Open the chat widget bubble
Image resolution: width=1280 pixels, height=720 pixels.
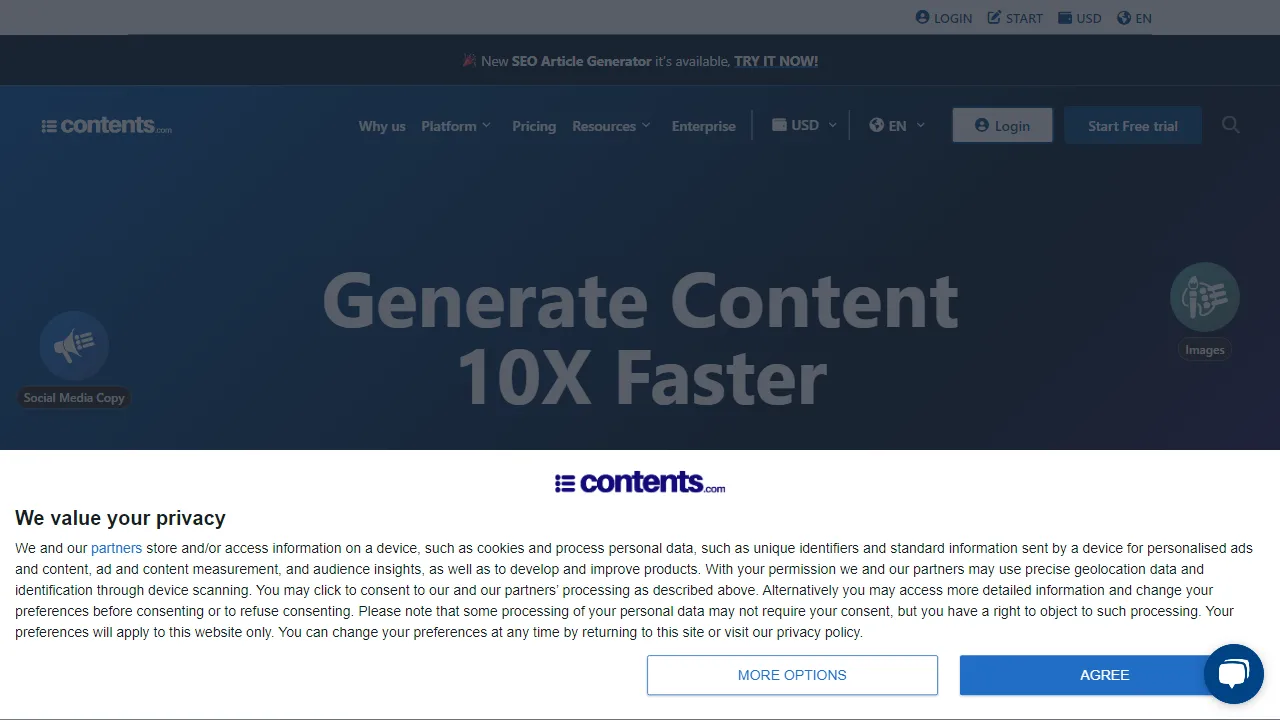[1234, 674]
